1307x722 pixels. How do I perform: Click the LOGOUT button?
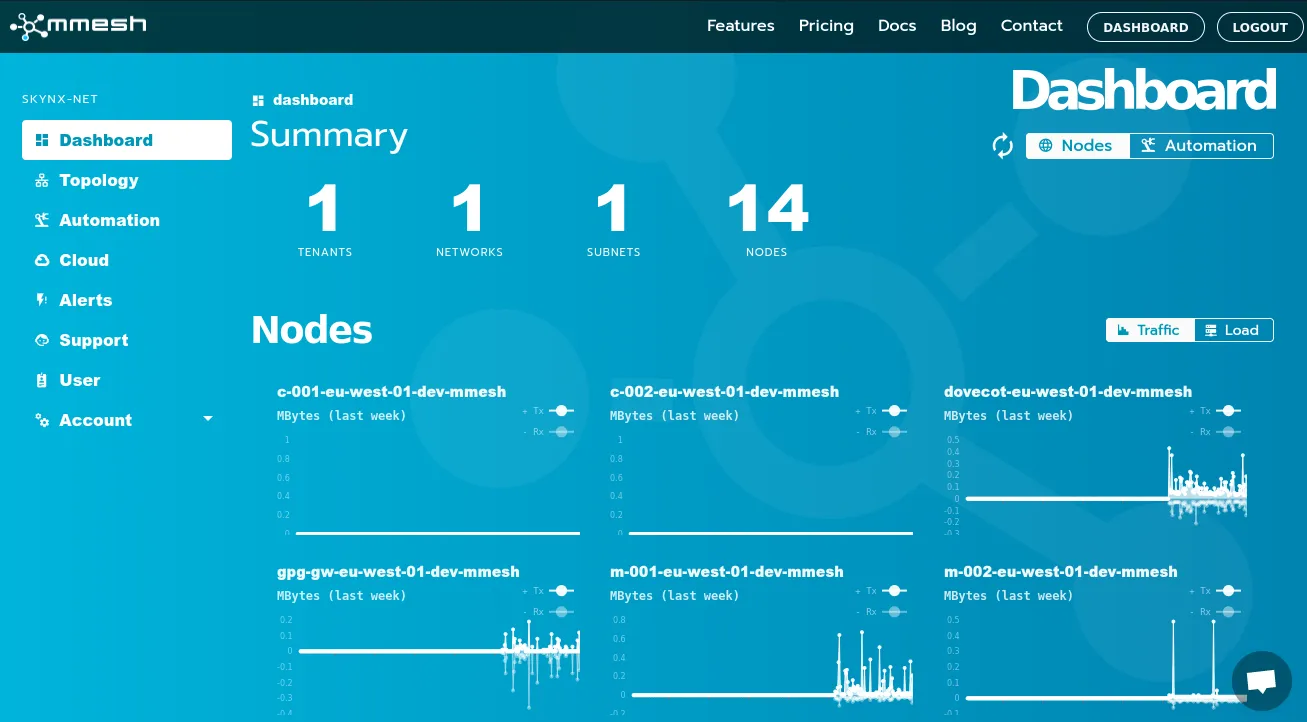(x=1259, y=27)
